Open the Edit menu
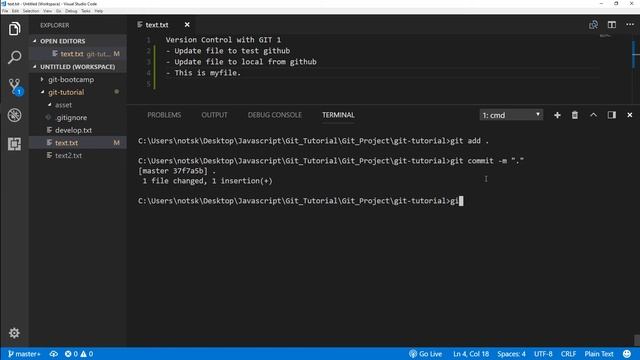Viewport: 640px width, 360px height. click(x=15, y=11)
